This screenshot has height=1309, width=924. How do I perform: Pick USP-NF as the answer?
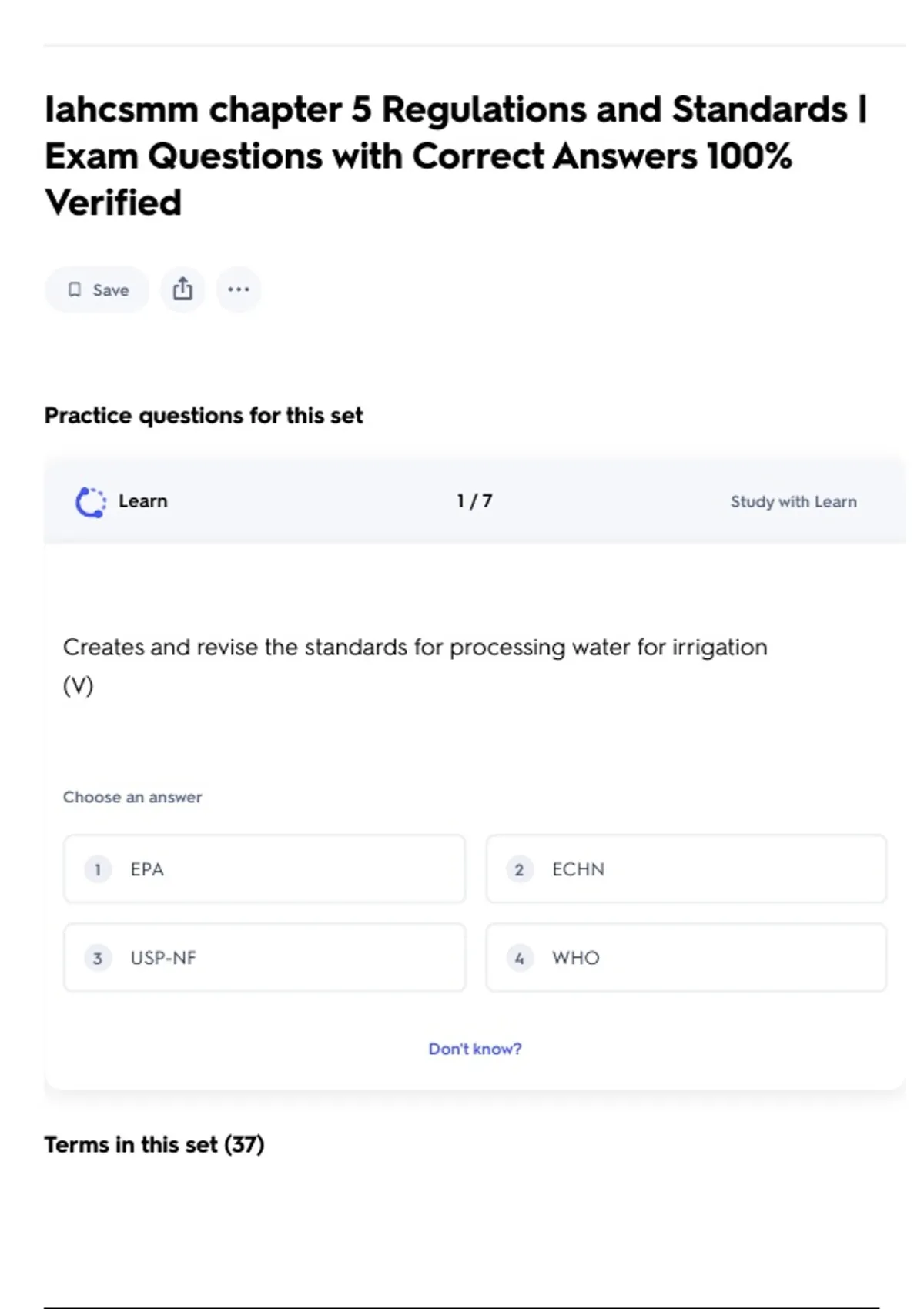point(264,958)
